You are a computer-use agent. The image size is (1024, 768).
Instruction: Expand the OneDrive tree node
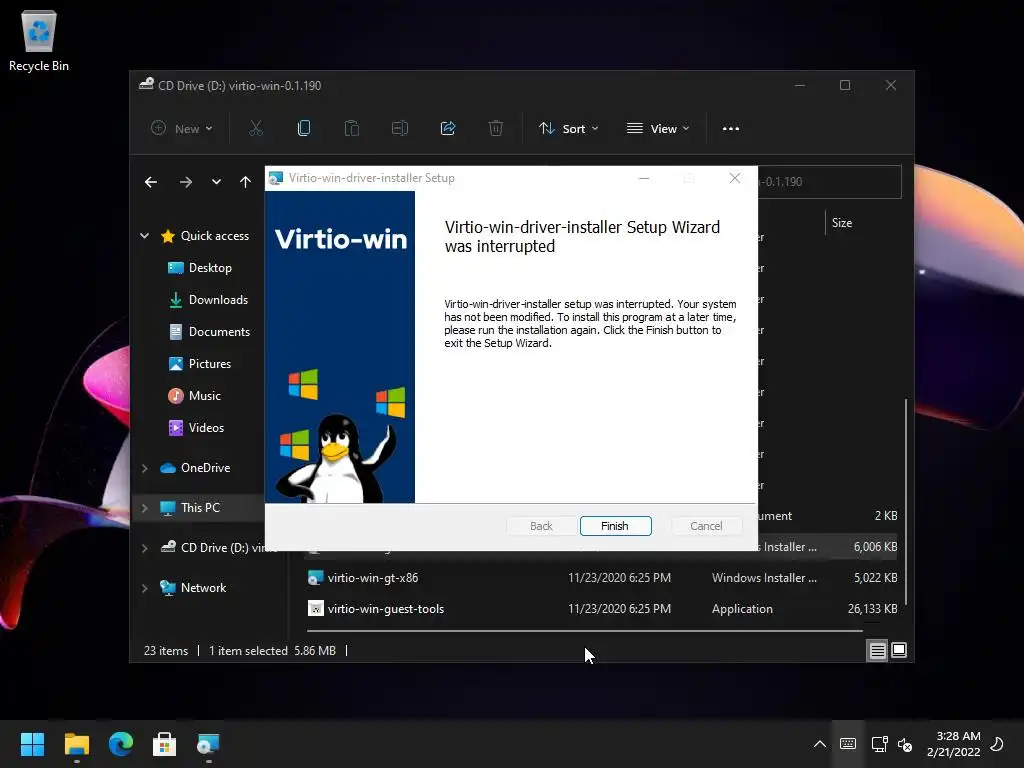[x=144, y=468]
